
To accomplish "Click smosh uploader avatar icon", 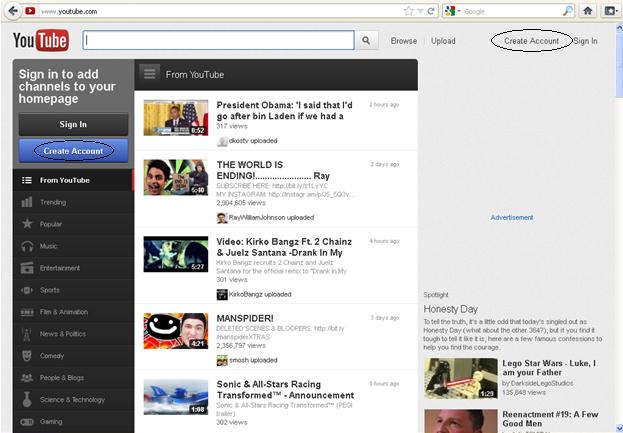I will click(222, 360).
